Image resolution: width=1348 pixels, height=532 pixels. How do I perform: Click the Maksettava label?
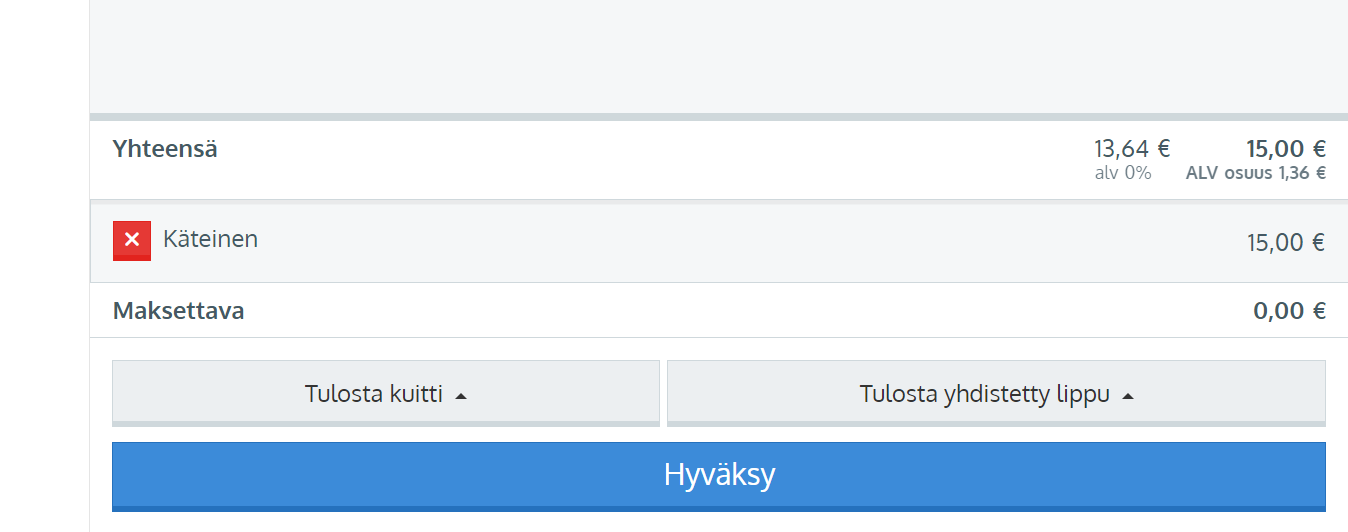[178, 311]
